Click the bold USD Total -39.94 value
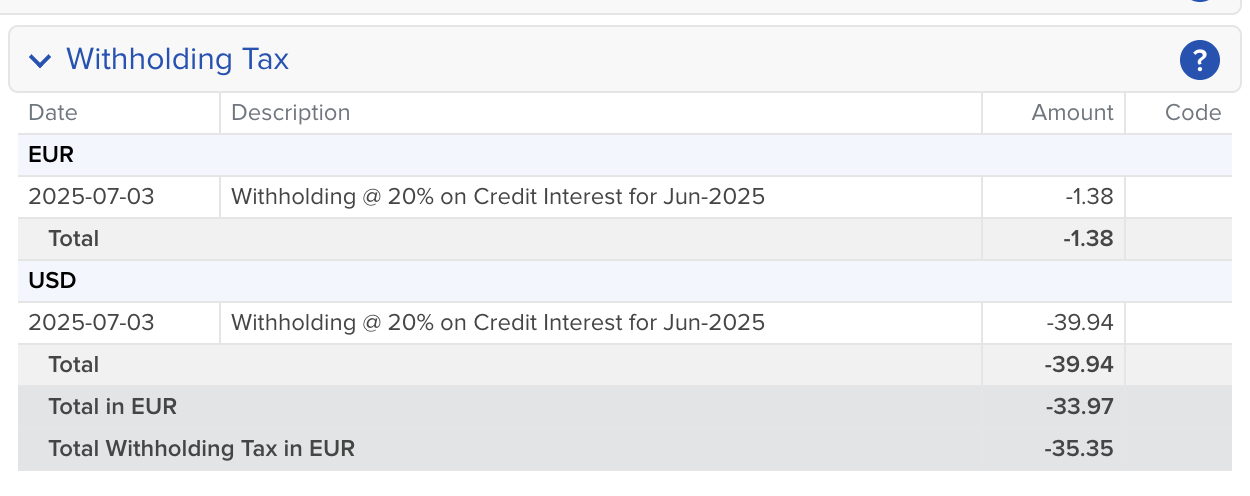This screenshot has height=496, width=1250. [1079, 365]
